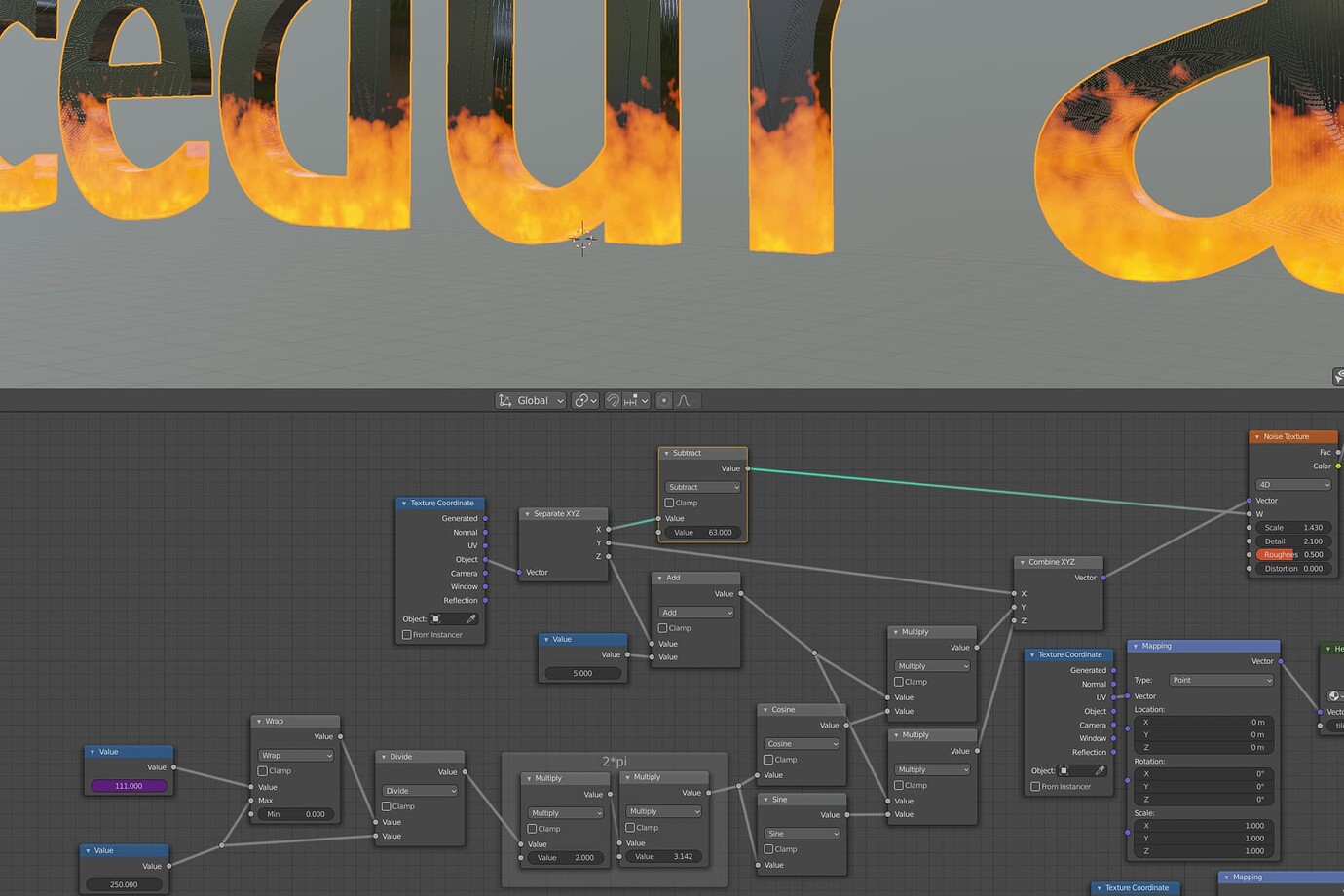1344x896 pixels.
Task: Click the purple 111.000 value field
Action: [129, 786]
